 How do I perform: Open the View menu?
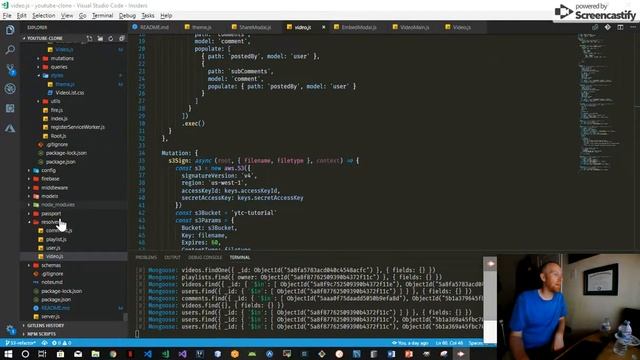point(67,16)
